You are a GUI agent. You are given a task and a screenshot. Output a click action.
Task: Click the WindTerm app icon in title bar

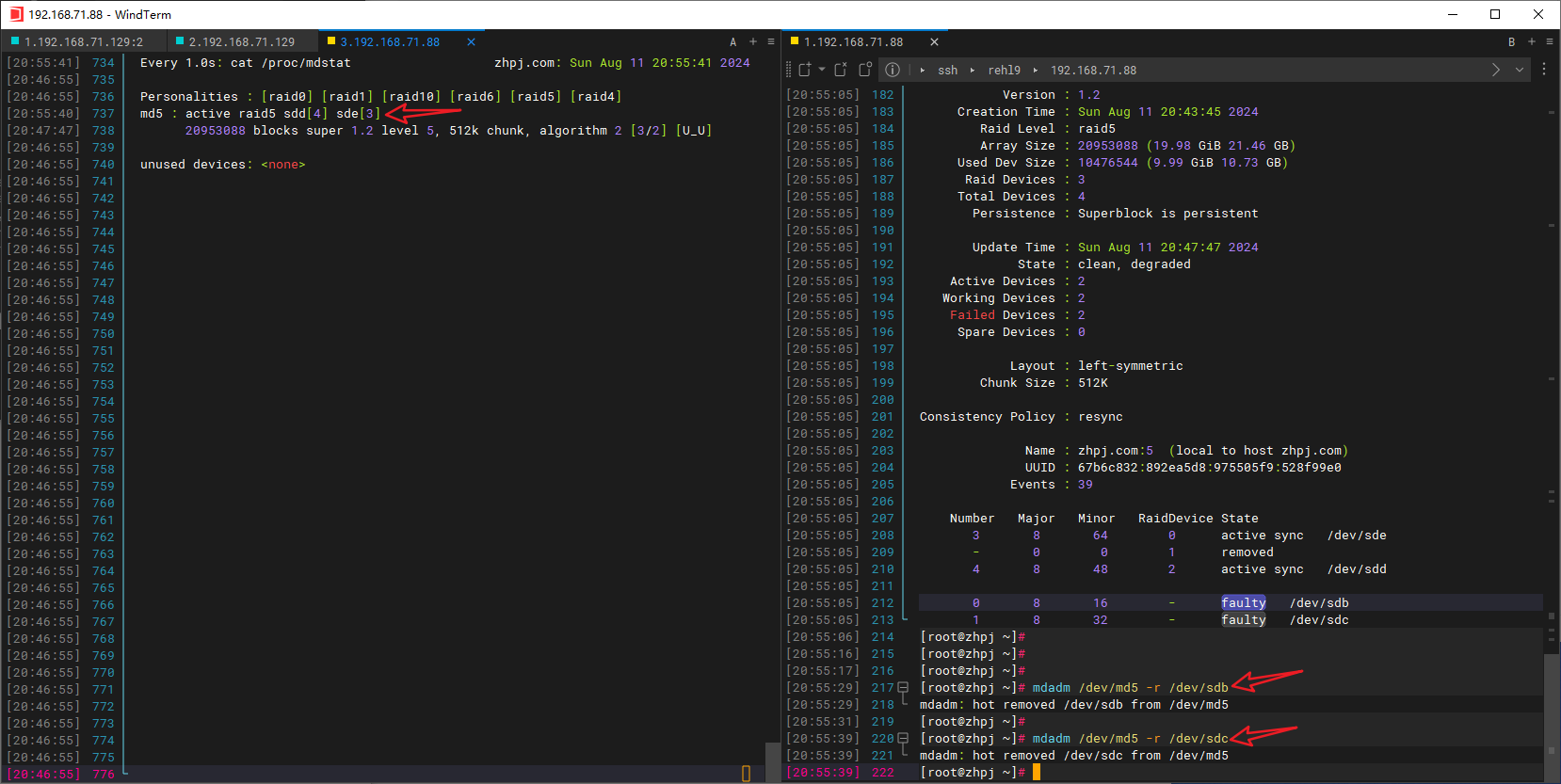click(x=15, y=14)
